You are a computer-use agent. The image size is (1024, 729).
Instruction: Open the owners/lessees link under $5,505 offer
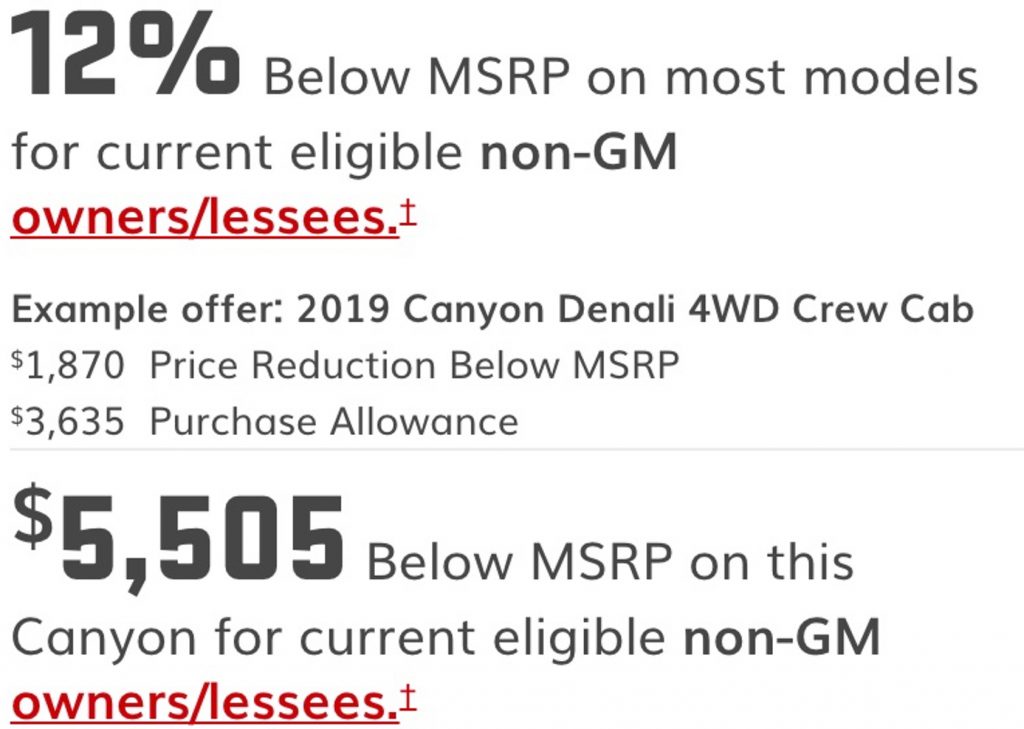point(204,703)
